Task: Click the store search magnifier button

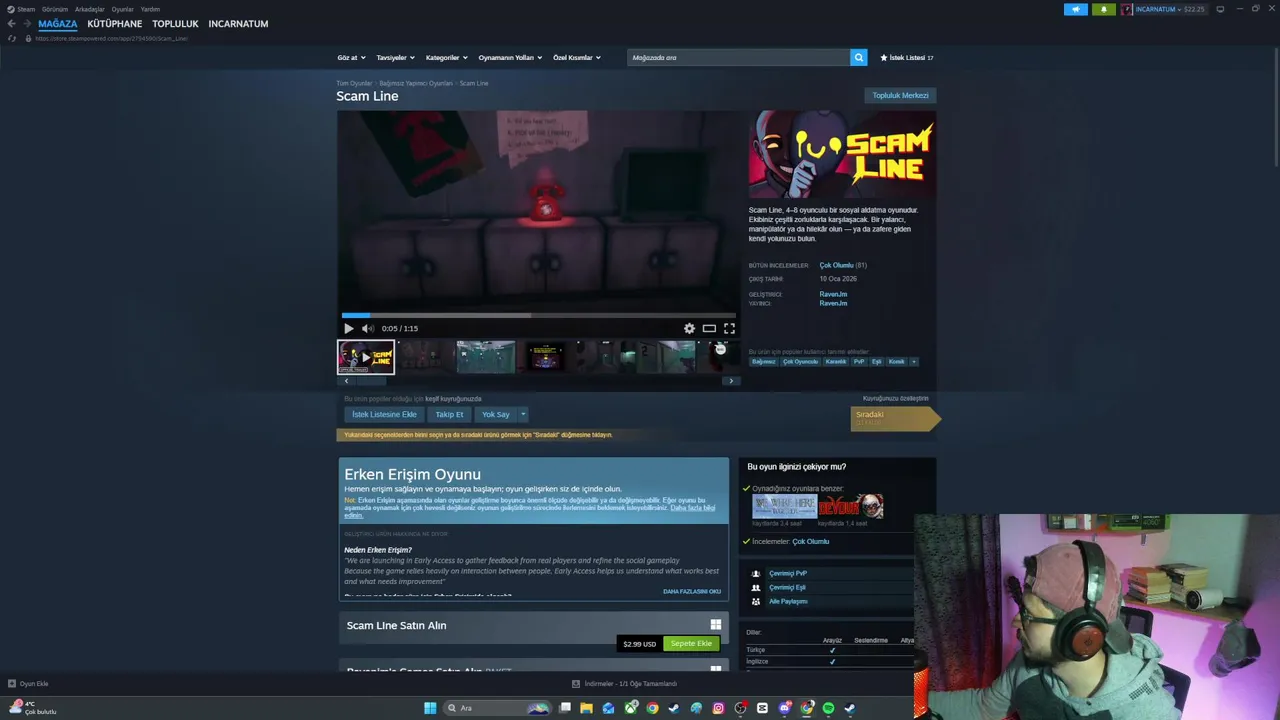Action: click(858, 57)
